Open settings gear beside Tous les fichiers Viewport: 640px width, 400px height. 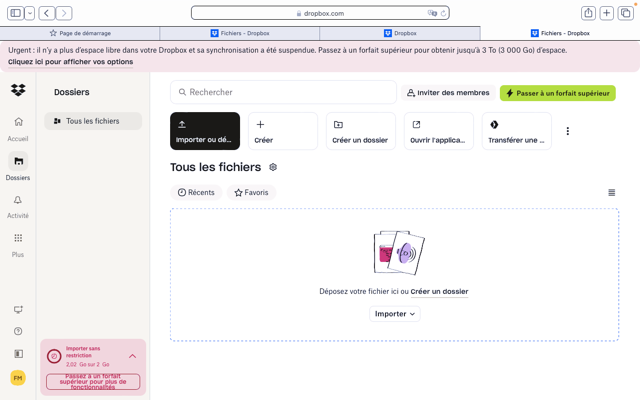[273, 168]
